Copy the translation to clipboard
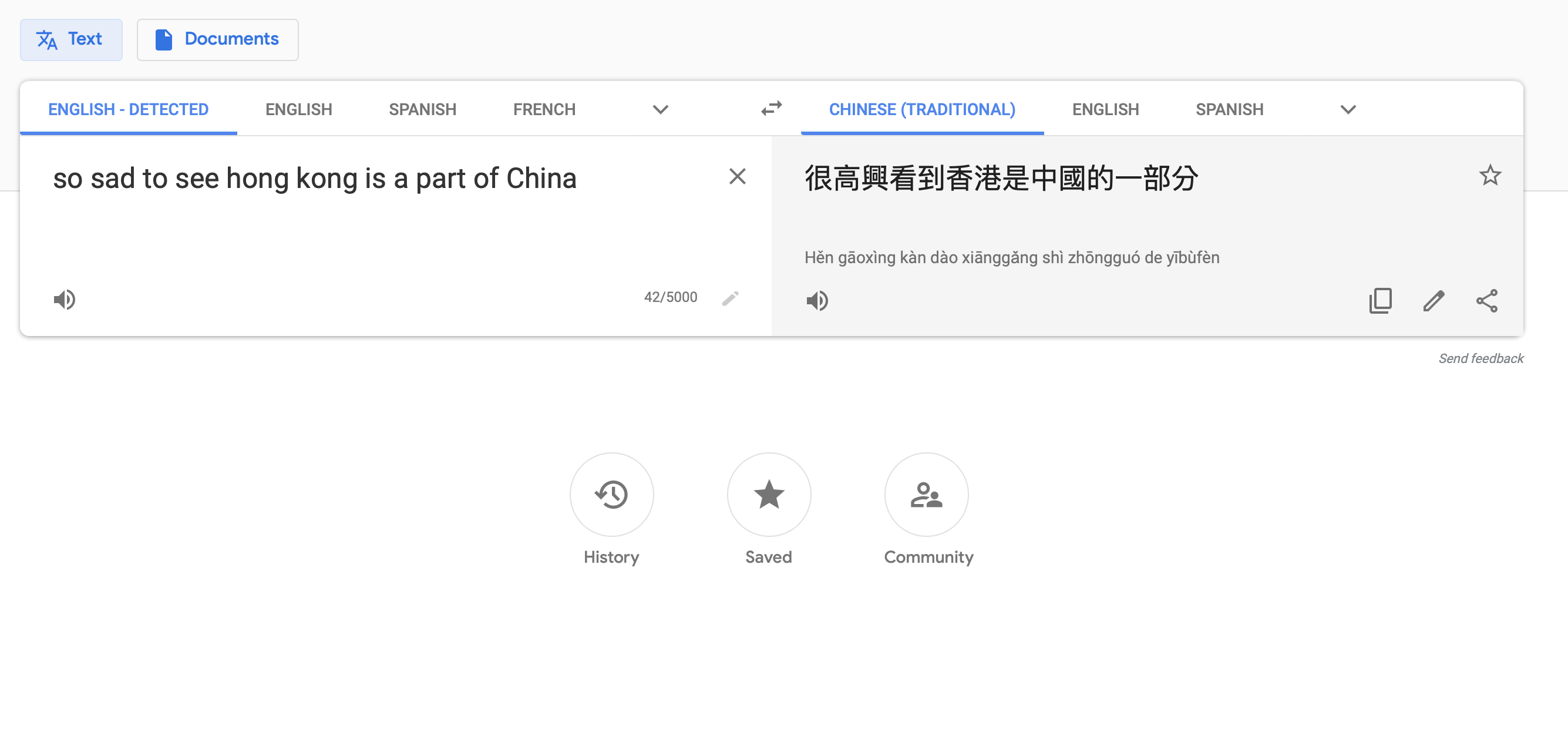Viewport: 1568px width, 739px height. pyautogui.click(x=1380, y=300)
